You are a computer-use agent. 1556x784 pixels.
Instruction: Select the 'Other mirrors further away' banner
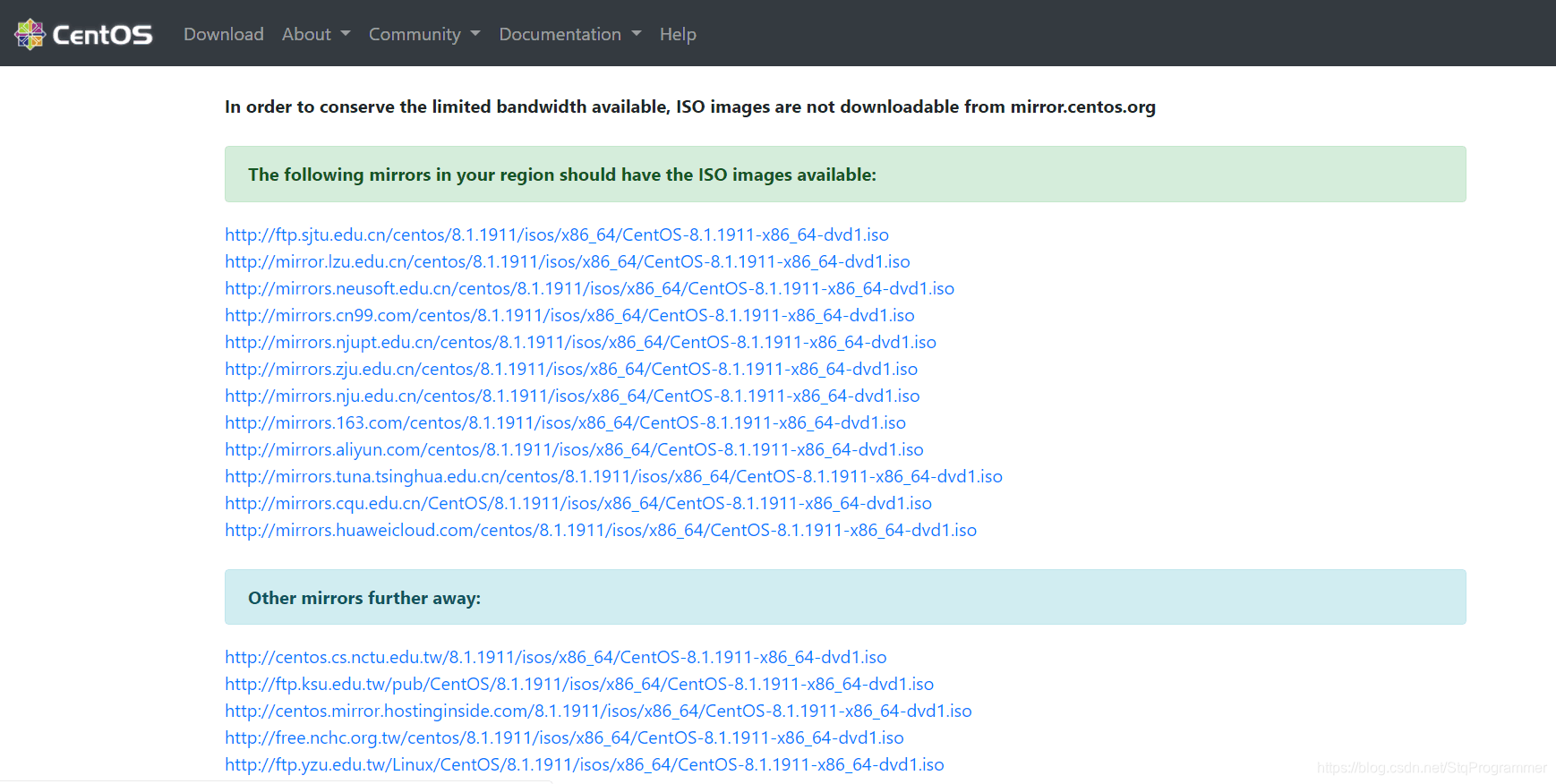coord(845,597)
